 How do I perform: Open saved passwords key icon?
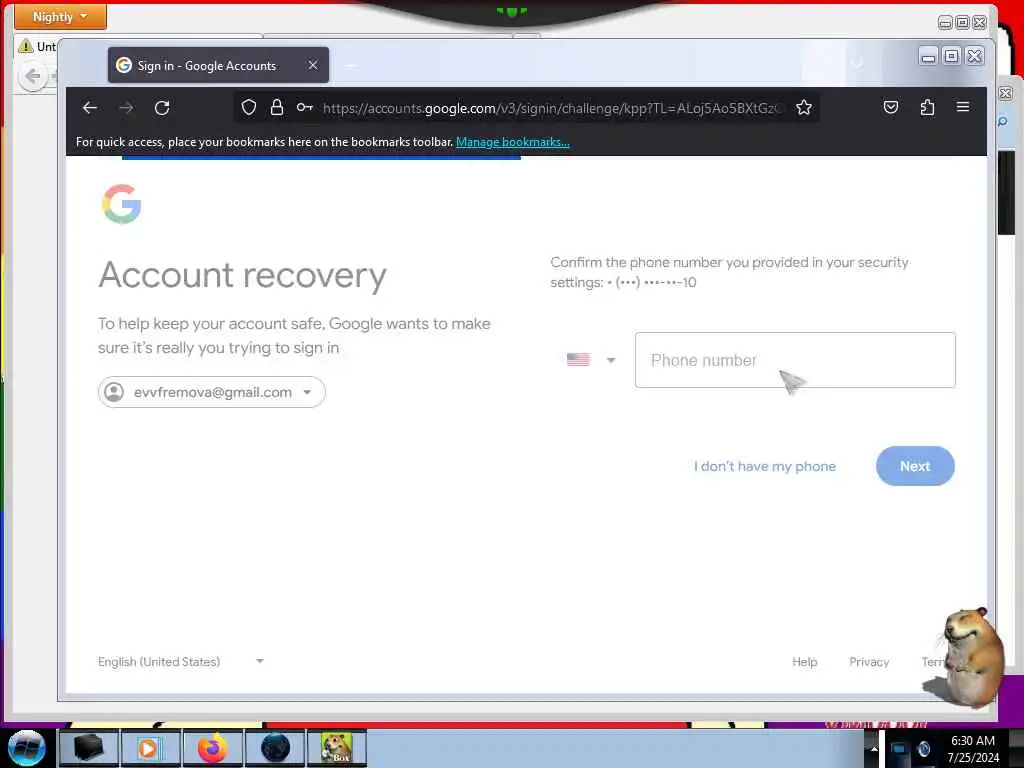[x=304, y=107]
